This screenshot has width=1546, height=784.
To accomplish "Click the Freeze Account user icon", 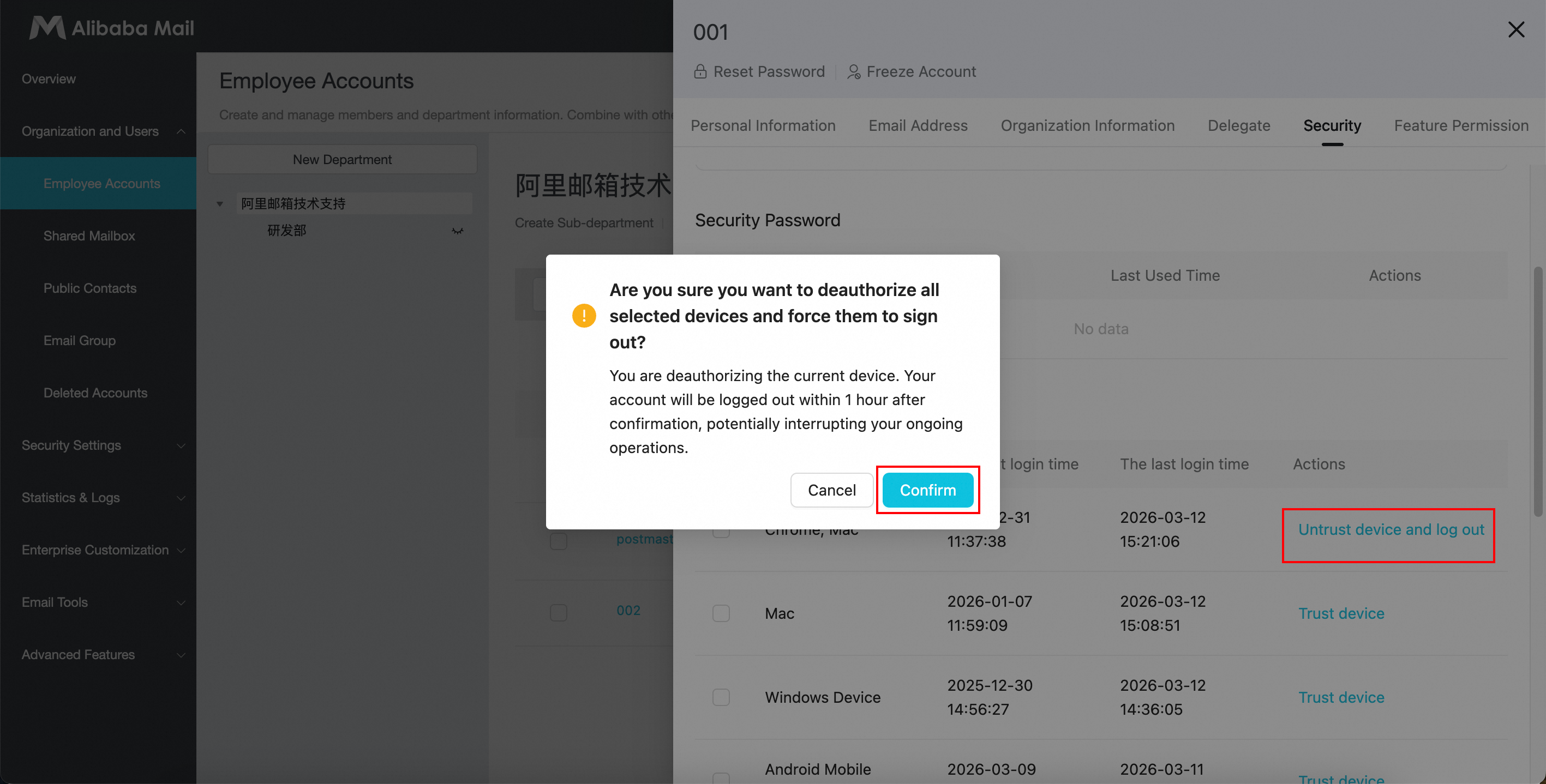I will pos(853,71).
